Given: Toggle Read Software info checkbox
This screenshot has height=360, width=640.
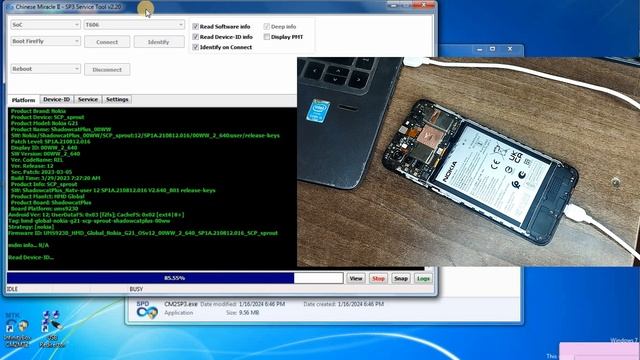Looking at the screenshot, I should click(196, 27).
